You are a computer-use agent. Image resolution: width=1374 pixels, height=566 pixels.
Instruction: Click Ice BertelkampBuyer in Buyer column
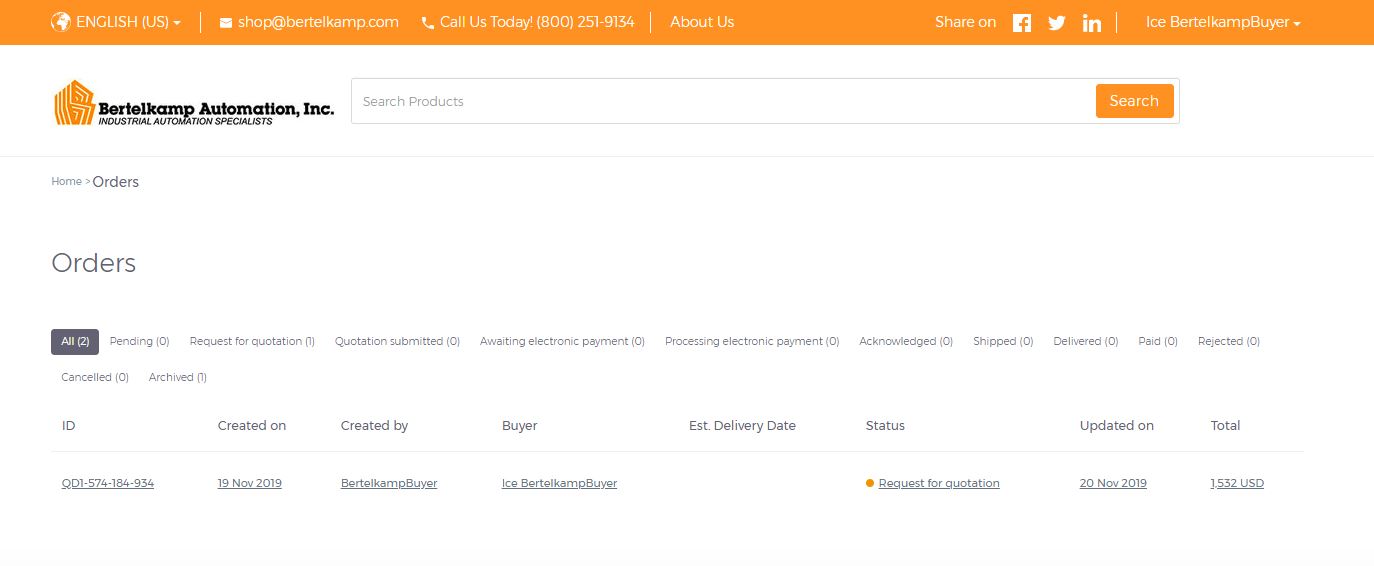point(559,483)
